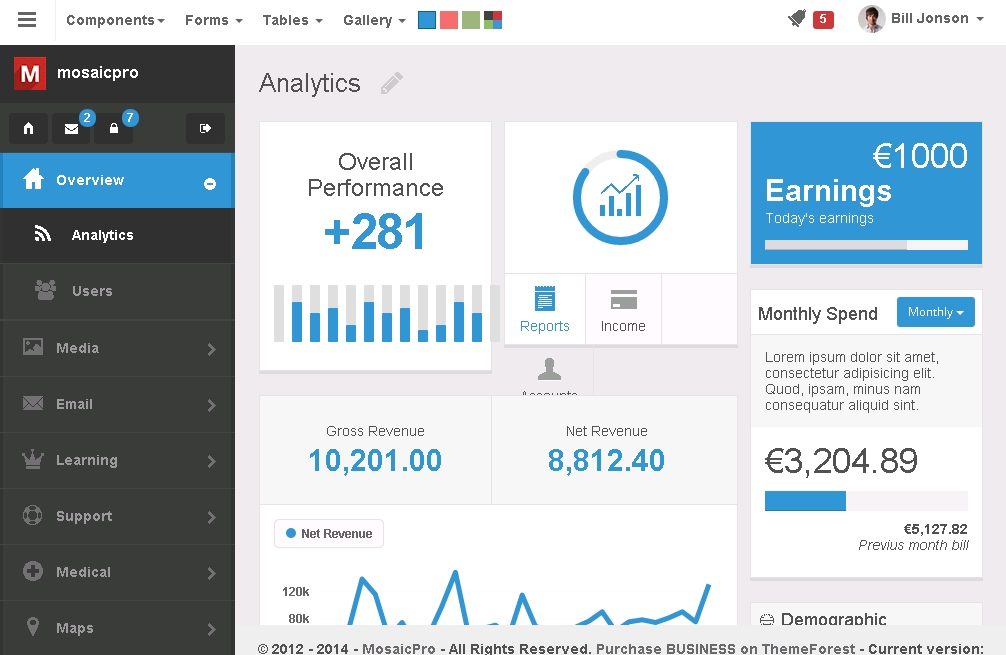Click the Analytics sidebar link
Image resolution: width=1006 pixels, height=655 pixels.
coord(102,235)
